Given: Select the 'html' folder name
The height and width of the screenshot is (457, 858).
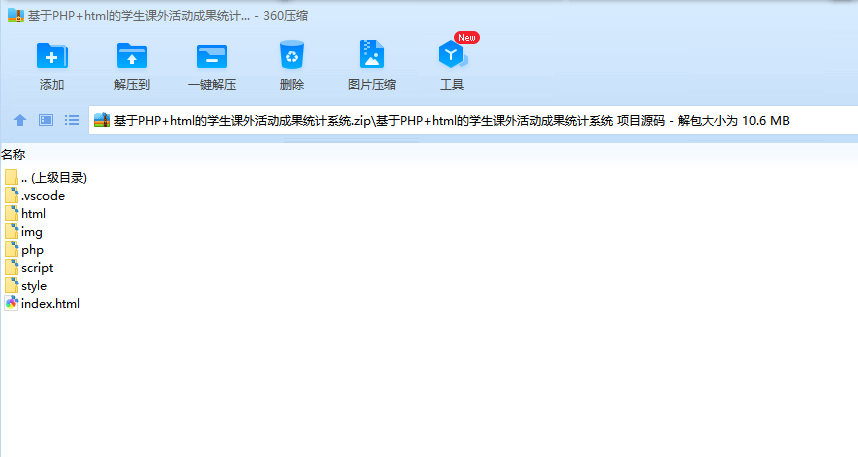Looking at the screenshot, I should tap(33, 213).
